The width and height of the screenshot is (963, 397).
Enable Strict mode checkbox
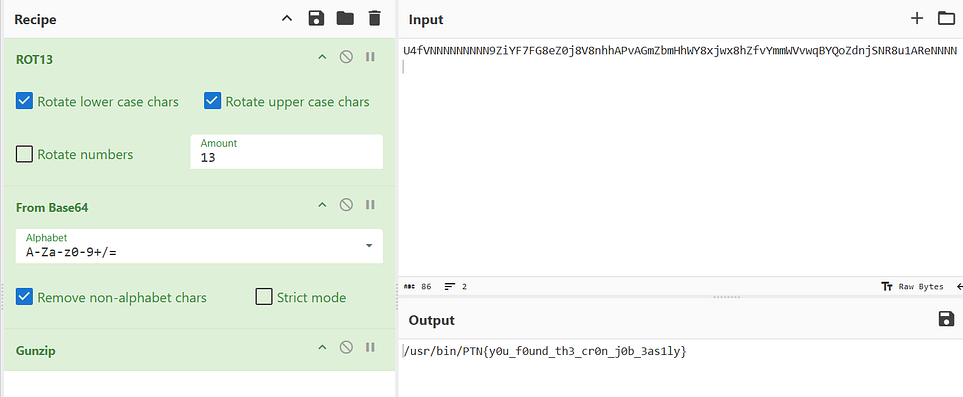coord(263,297)
